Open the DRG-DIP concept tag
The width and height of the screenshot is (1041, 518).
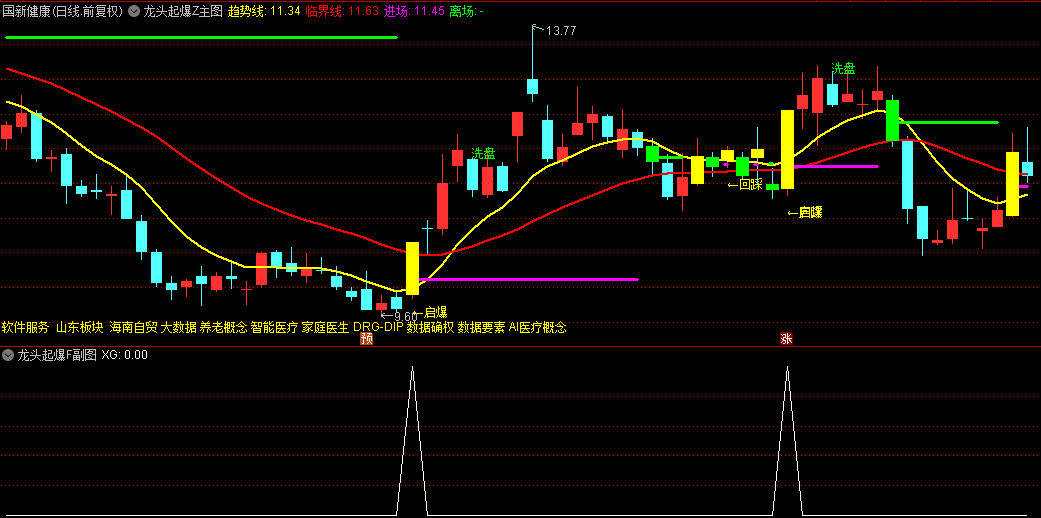(378, 327)
